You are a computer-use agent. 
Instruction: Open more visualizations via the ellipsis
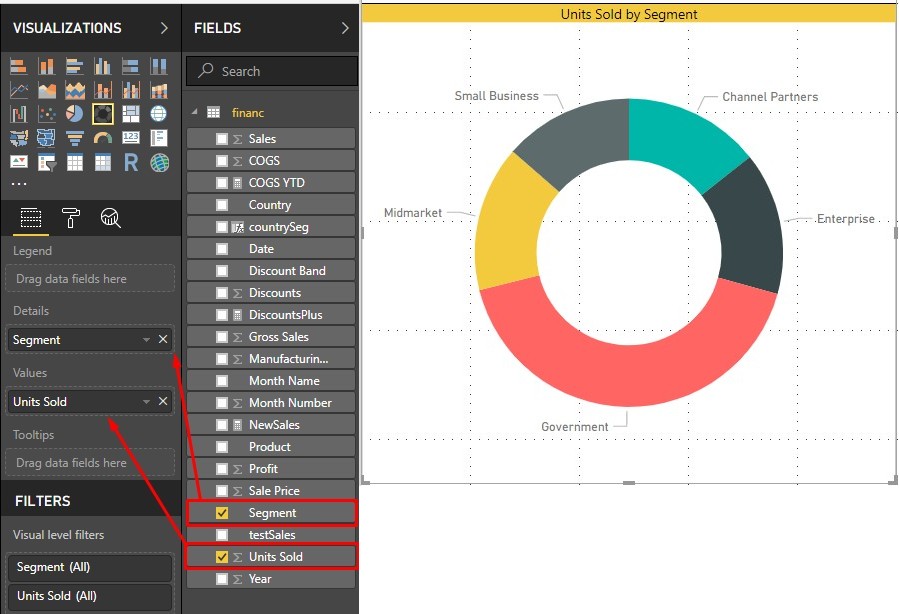point(18,184)
